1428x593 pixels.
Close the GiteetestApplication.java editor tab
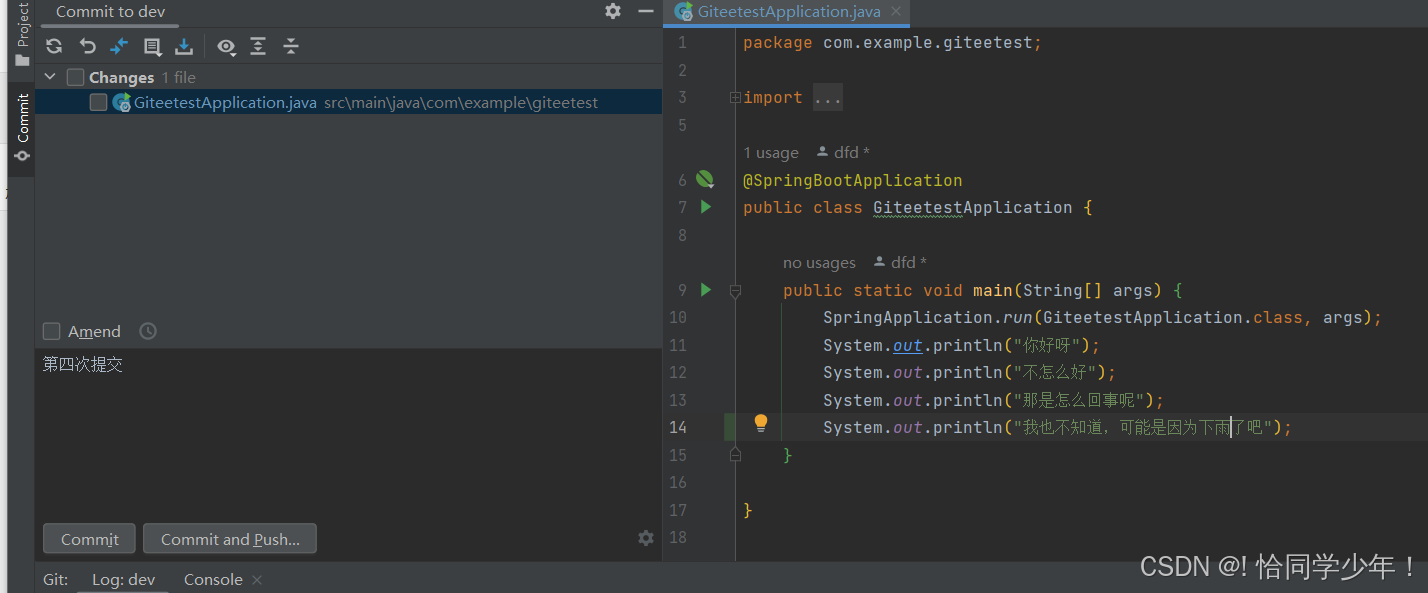[x=896, y=12]
